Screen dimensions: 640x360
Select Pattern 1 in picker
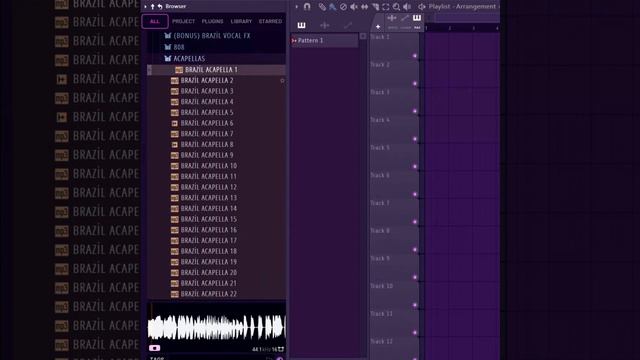tap(324, 40)
